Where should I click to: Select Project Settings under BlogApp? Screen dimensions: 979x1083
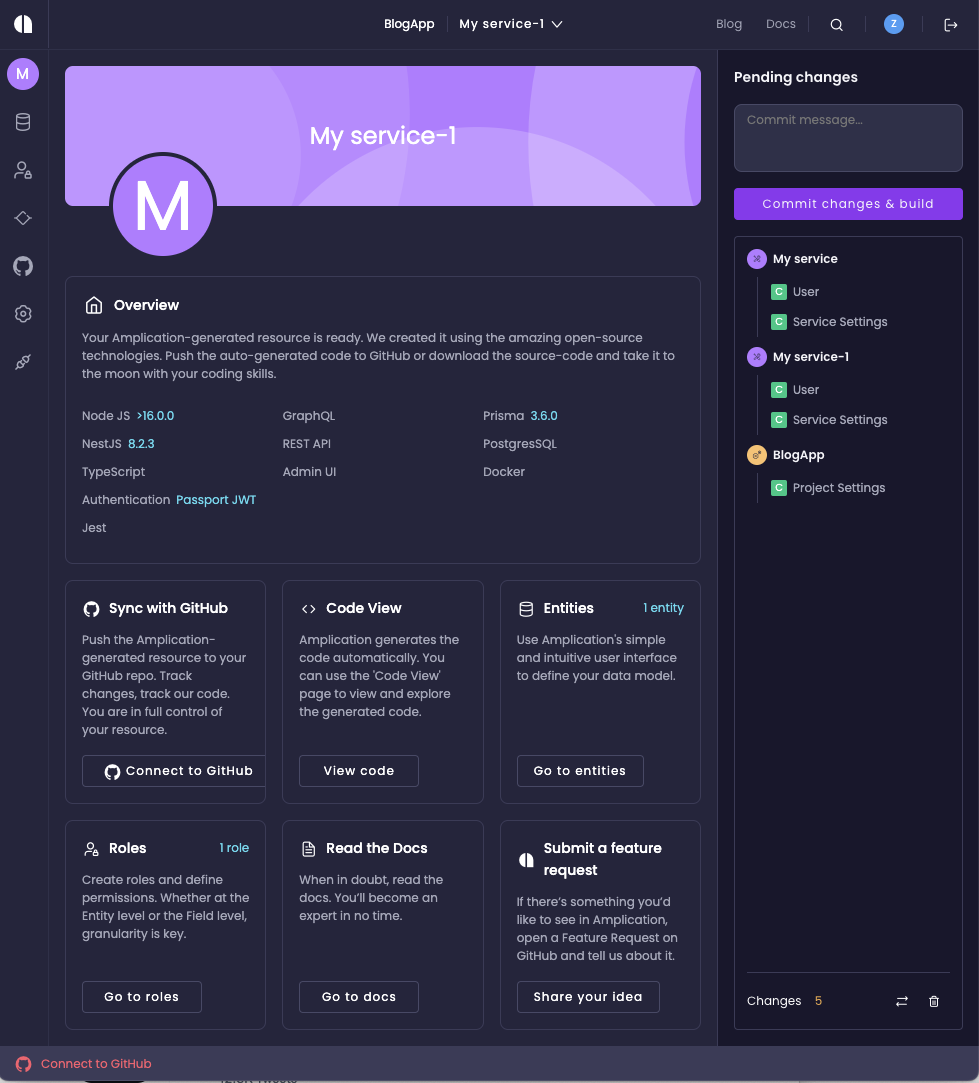[x=839, y=488]
